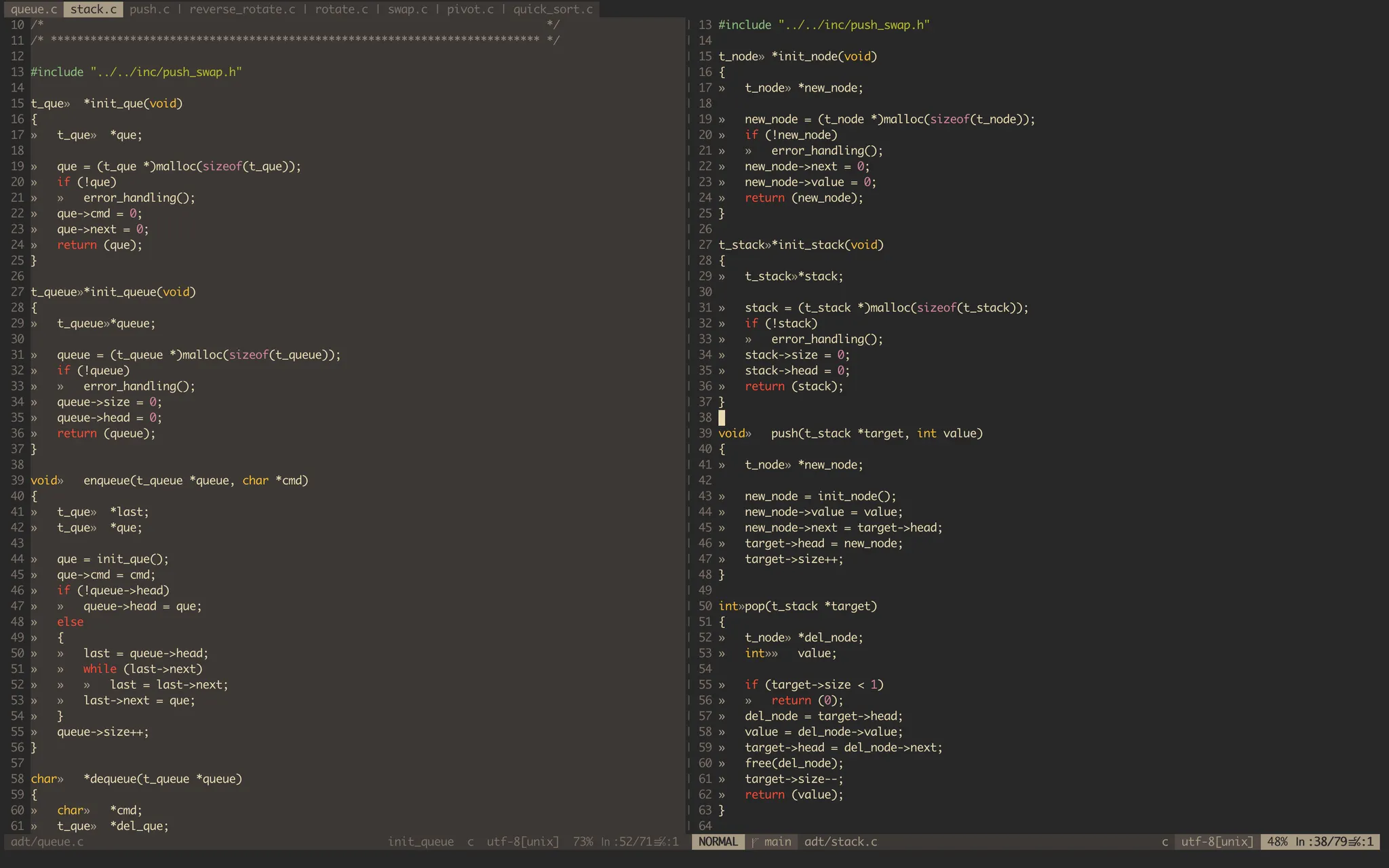This screenshot has height=868, width=1389.
Task: Switch to the pivot.c buffer tab
Action: [470, 9]
